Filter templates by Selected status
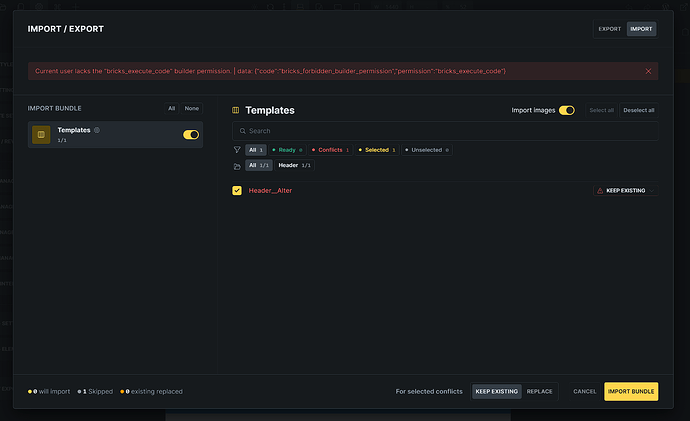The height and width of the screenshot is (421, 690). coord(377,150)
